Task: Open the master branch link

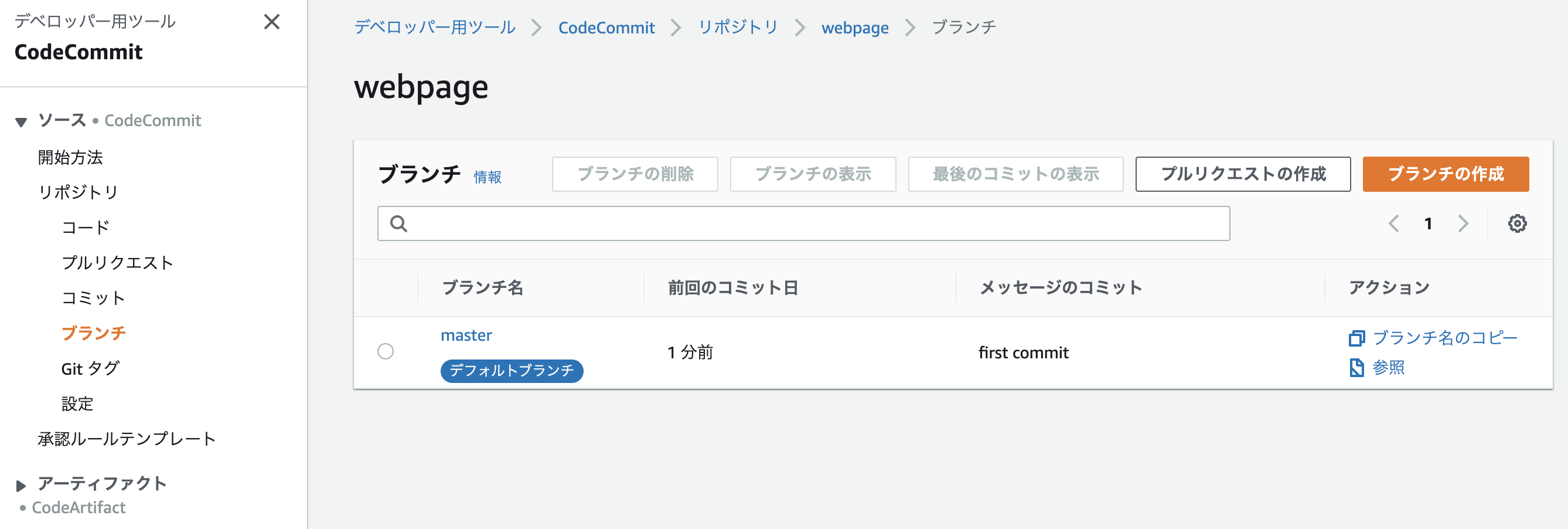Action: pos(466,335)
